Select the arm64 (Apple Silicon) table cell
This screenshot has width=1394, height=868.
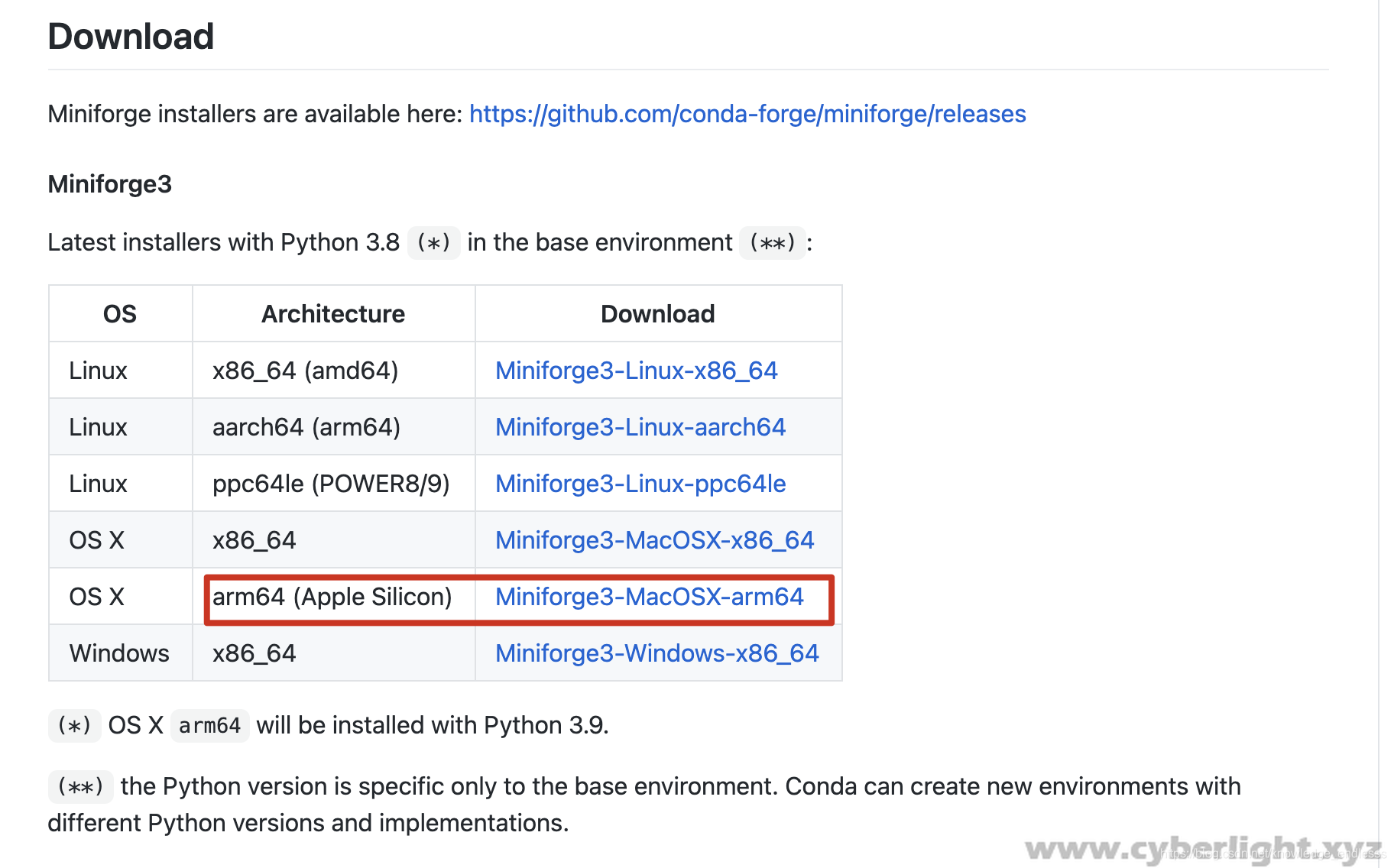(332, 597)
